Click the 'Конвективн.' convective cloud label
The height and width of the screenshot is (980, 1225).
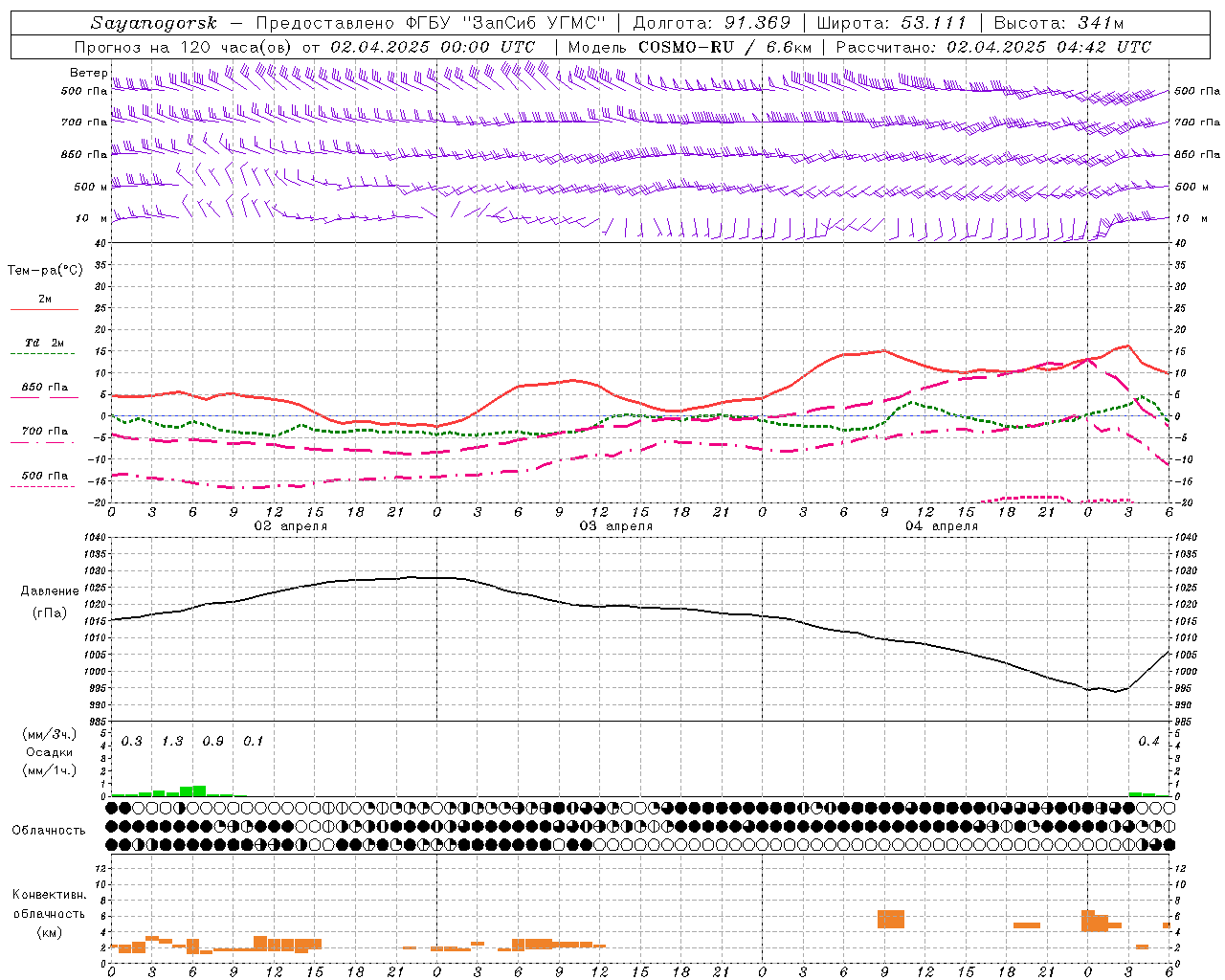(x=49, y=895)
